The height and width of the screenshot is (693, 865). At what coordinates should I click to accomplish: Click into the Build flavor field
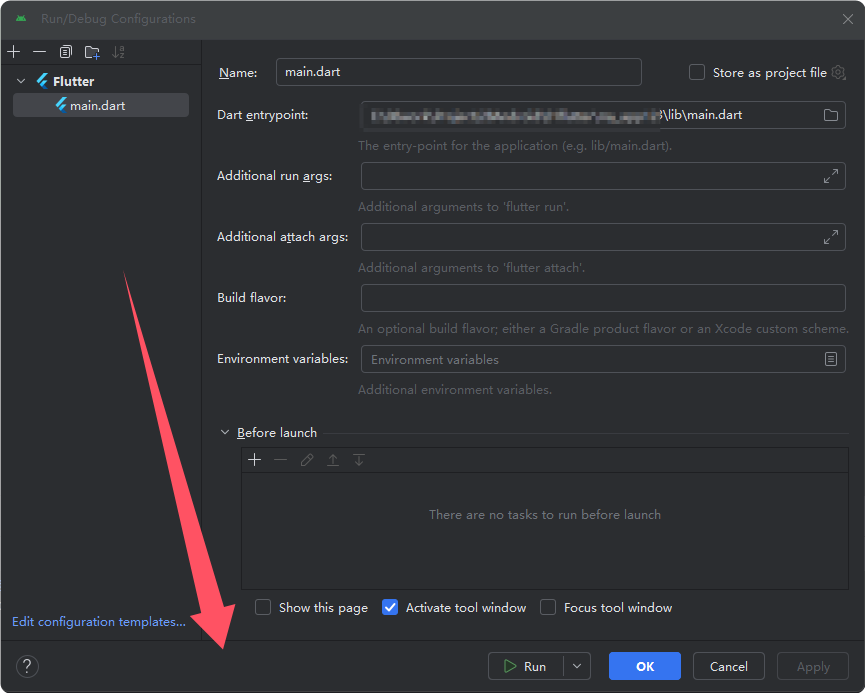(603, 298)
